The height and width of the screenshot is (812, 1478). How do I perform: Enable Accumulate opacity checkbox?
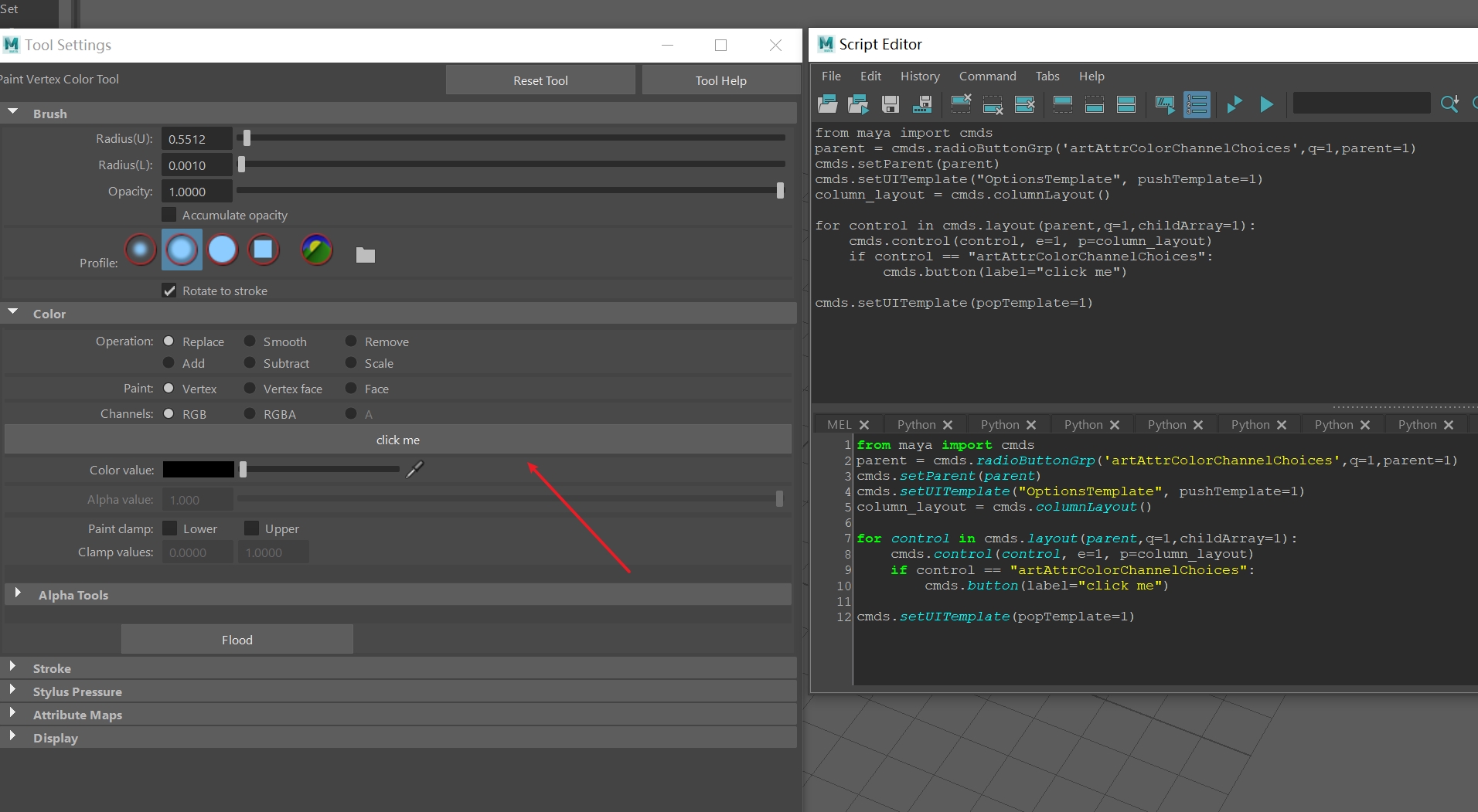(x=169, y=215)
